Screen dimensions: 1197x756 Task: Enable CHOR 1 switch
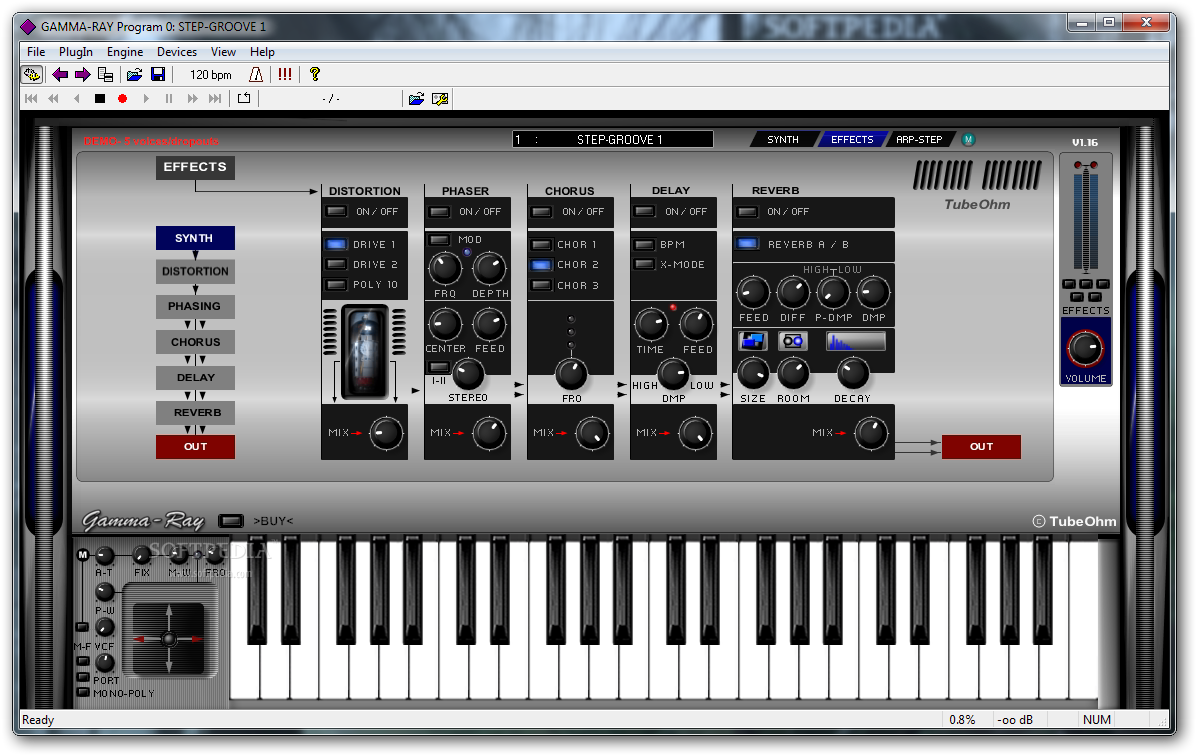click(x=541, y=245)
